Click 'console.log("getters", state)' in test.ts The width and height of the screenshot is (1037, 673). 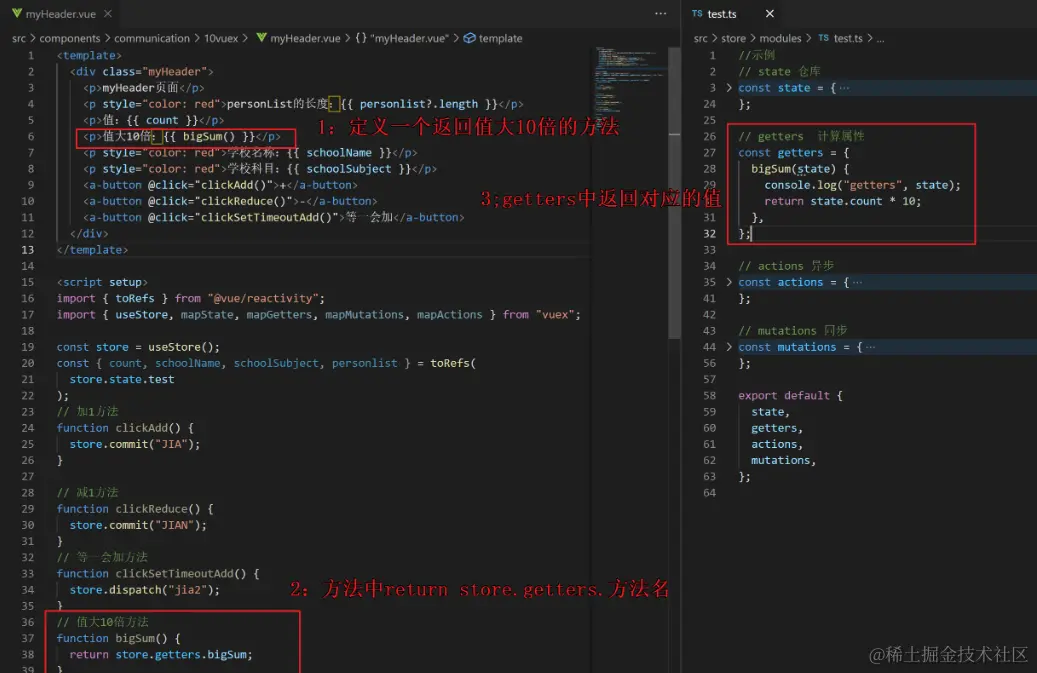coord(859,185)
